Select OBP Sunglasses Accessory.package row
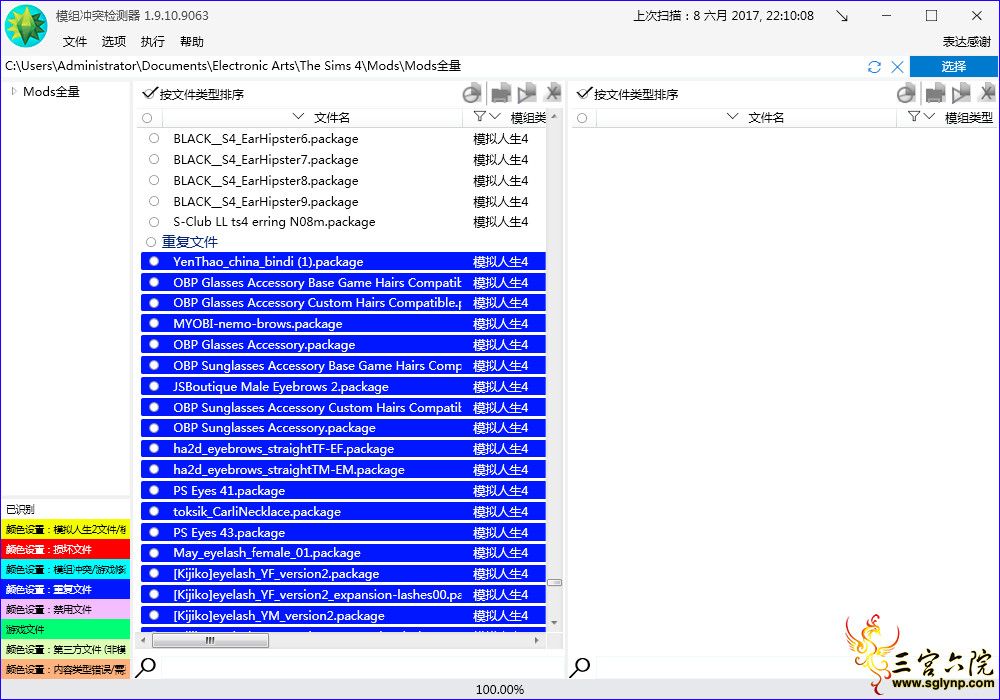1000x700 pixels. pyautogui.click(x=343, y=428)
